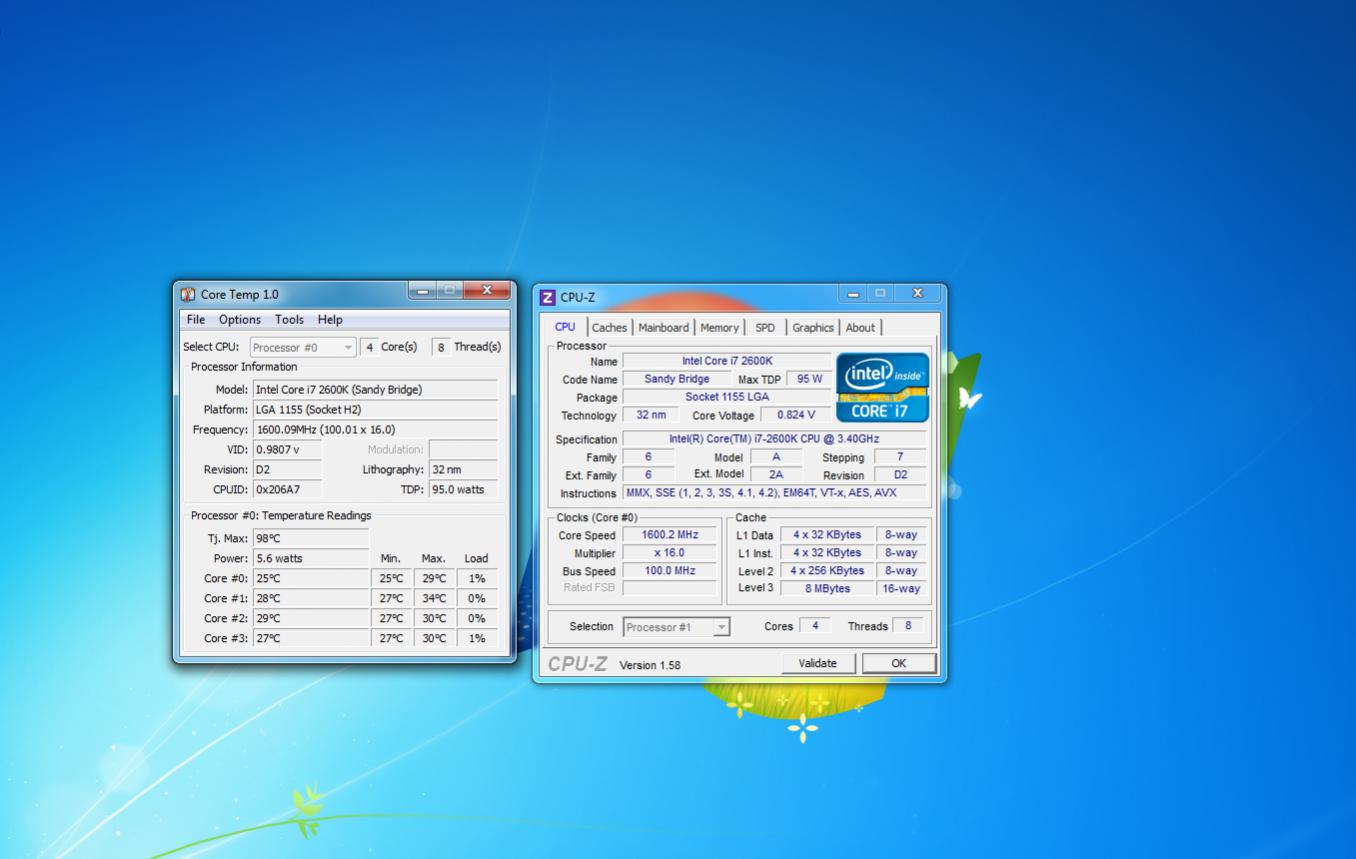Expand the Select CPU Processor #0 dropdown
The image size is (1356, 859).
pyautogui.click(x=302, y=347)
